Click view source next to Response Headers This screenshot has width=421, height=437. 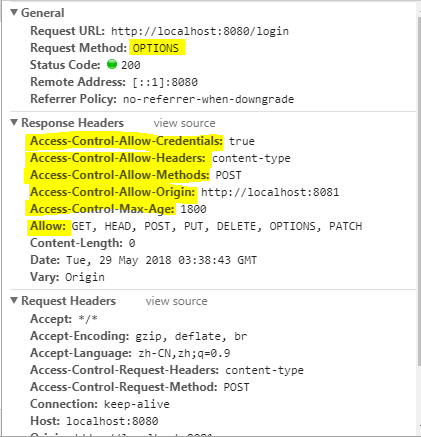[x=184, y=123]
